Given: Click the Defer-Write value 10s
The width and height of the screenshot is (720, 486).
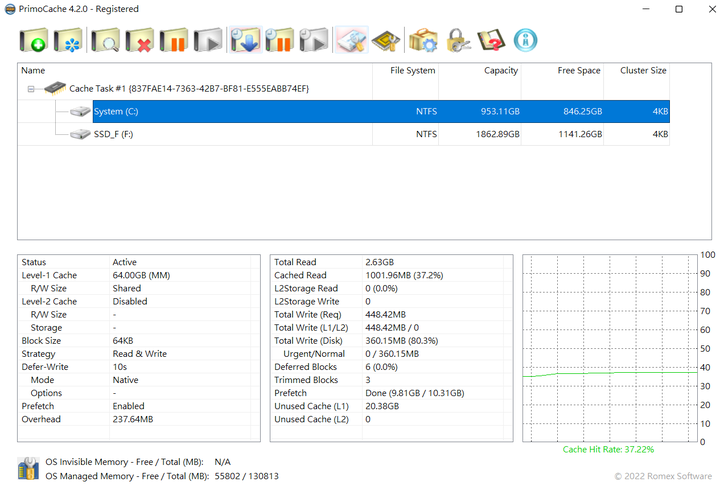Looking at the screenshot, I should click(120, 367).
